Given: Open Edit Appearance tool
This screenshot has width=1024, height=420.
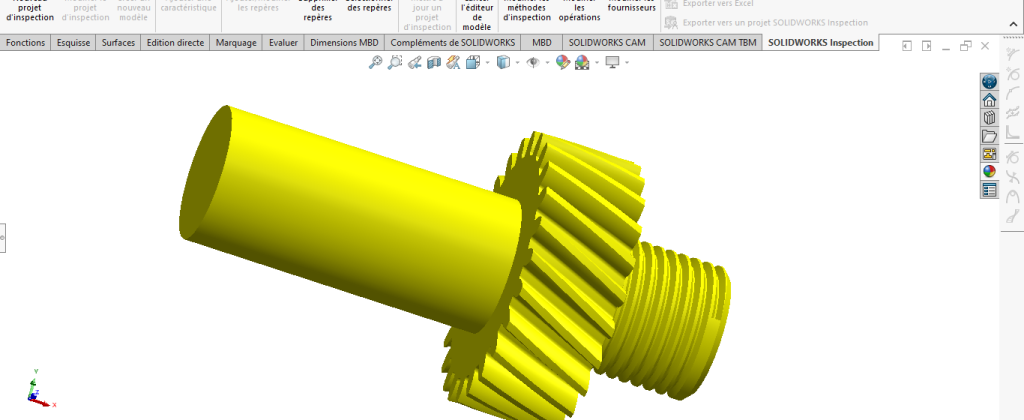Looking at the screenshot, I should (563, 63).
